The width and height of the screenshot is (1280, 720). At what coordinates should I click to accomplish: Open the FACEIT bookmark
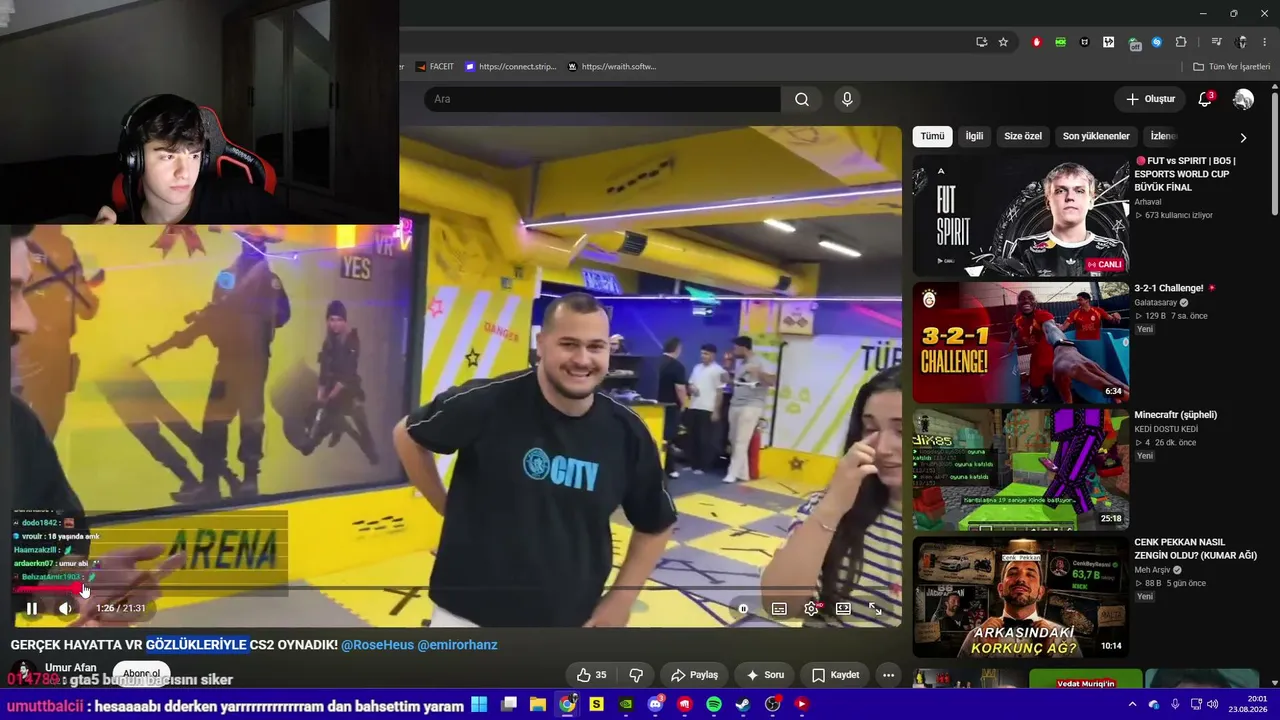(434, 67)
